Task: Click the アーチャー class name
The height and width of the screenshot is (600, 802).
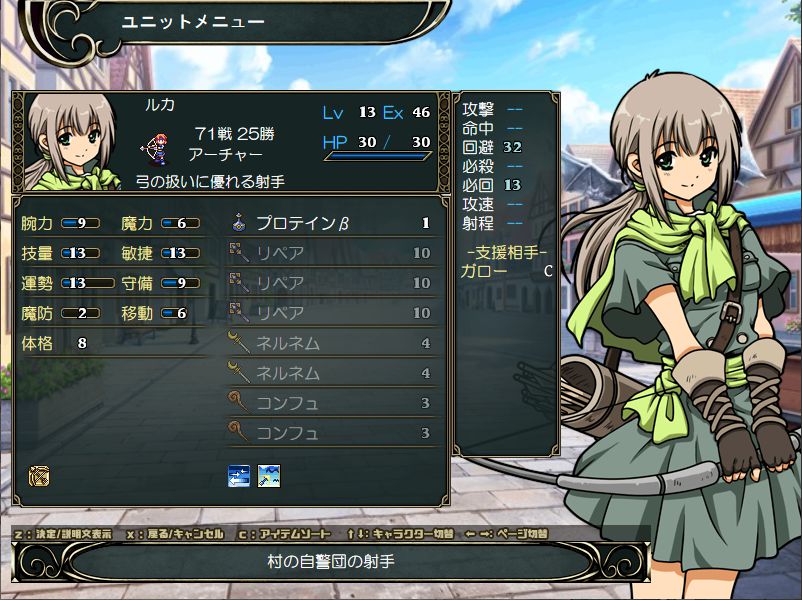Action: (x=226, y=154)
